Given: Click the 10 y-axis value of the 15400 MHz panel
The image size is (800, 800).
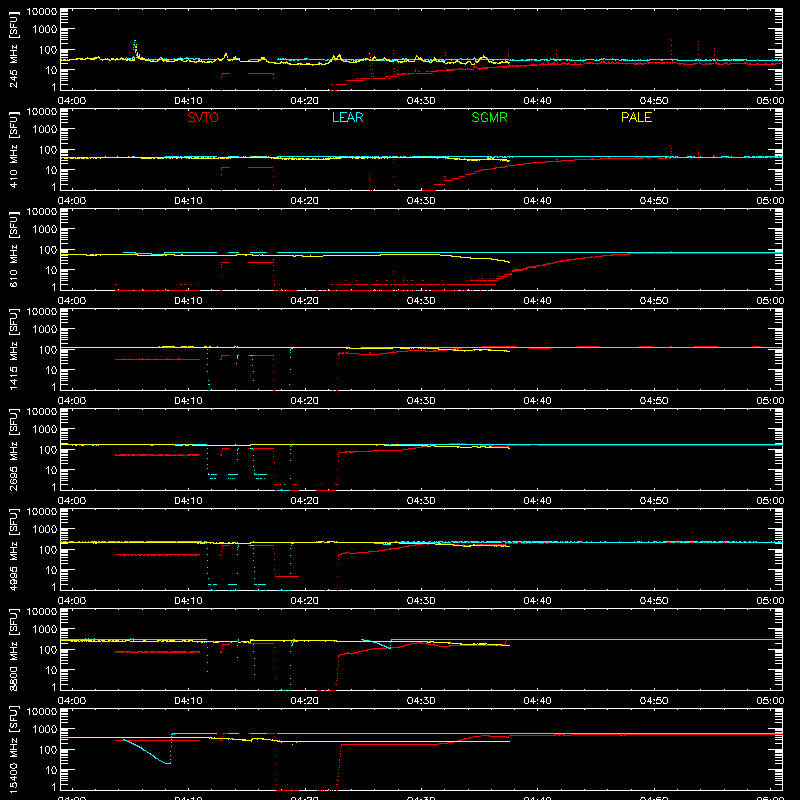Looking at the screenshot, I should 51,770.
